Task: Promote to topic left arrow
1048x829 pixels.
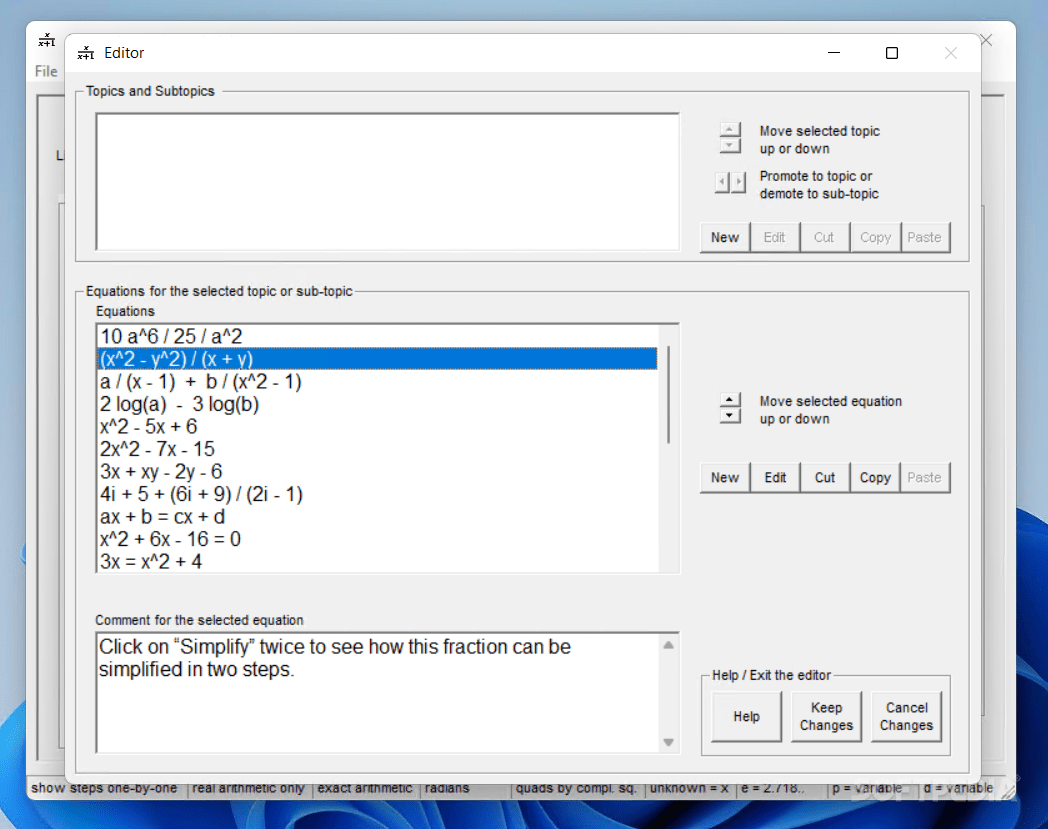Action: pyautogui.click(x=722, y=182)
